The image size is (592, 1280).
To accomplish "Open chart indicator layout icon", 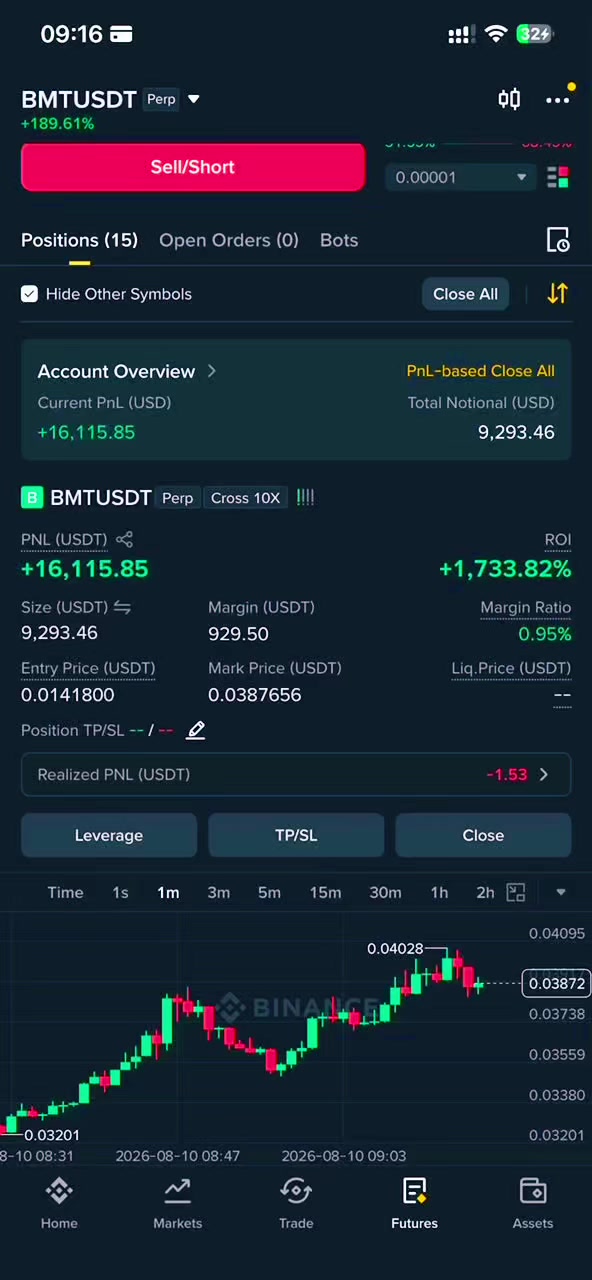I will pos(516,892).
